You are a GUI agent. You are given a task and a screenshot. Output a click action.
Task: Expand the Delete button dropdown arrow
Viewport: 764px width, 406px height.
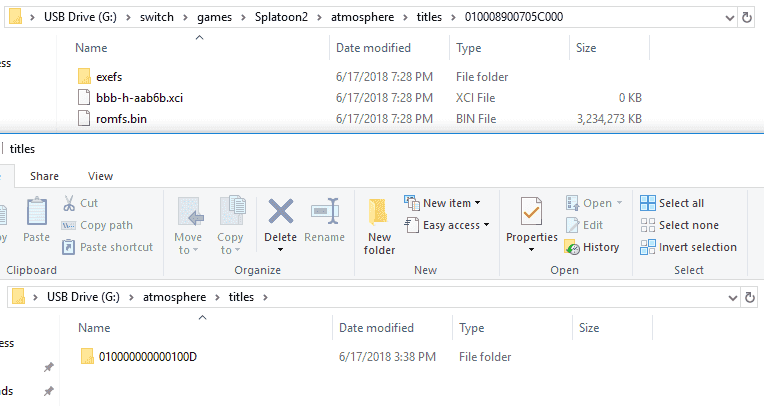[x=281, y=250]
